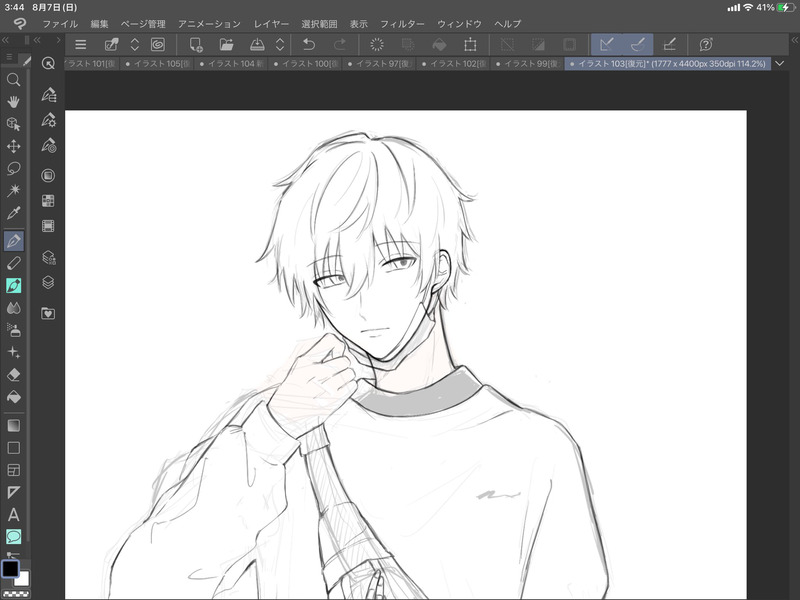Undo the last action
Viewport: 800px width, 600px height.
coord(309,45)
